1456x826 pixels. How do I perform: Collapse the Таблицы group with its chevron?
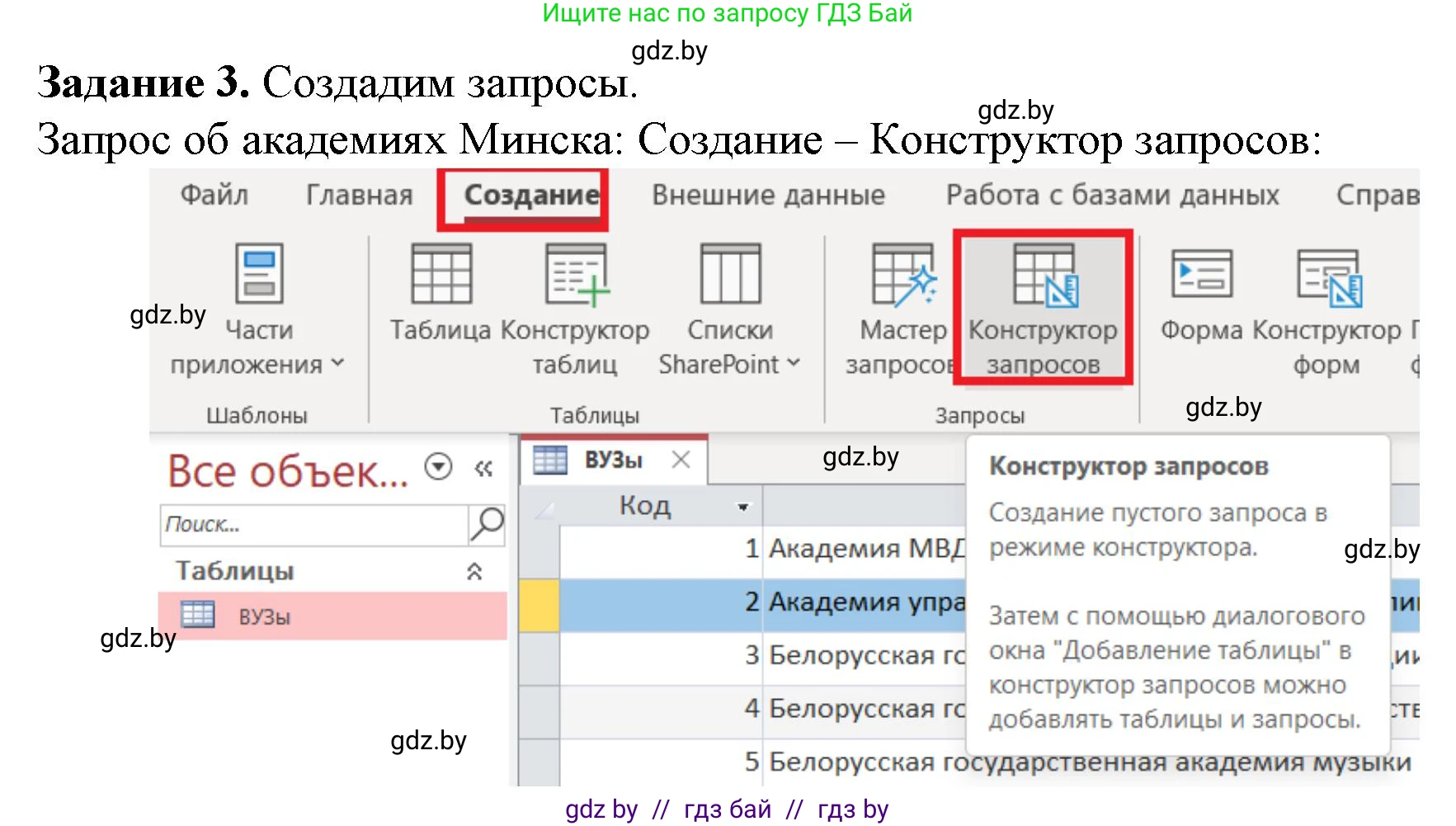pos(473,570)
